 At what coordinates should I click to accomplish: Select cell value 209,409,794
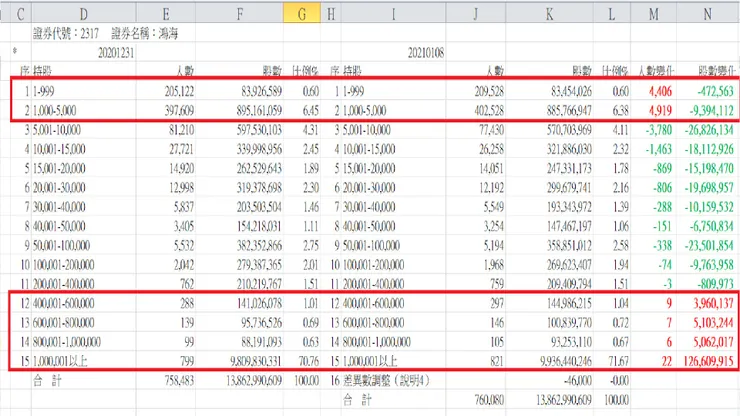pyautogui.click(x=569, y=284)
